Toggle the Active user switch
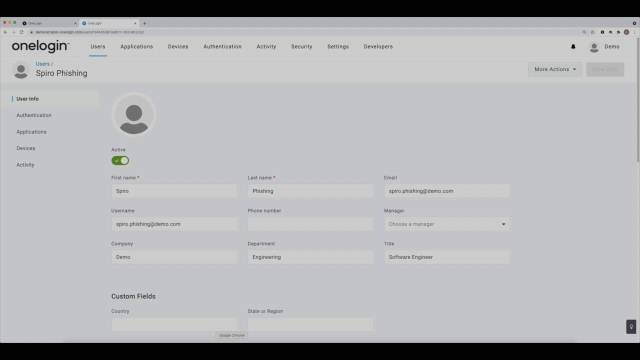The width and height of the screenshot is (640, 360). 120,161
